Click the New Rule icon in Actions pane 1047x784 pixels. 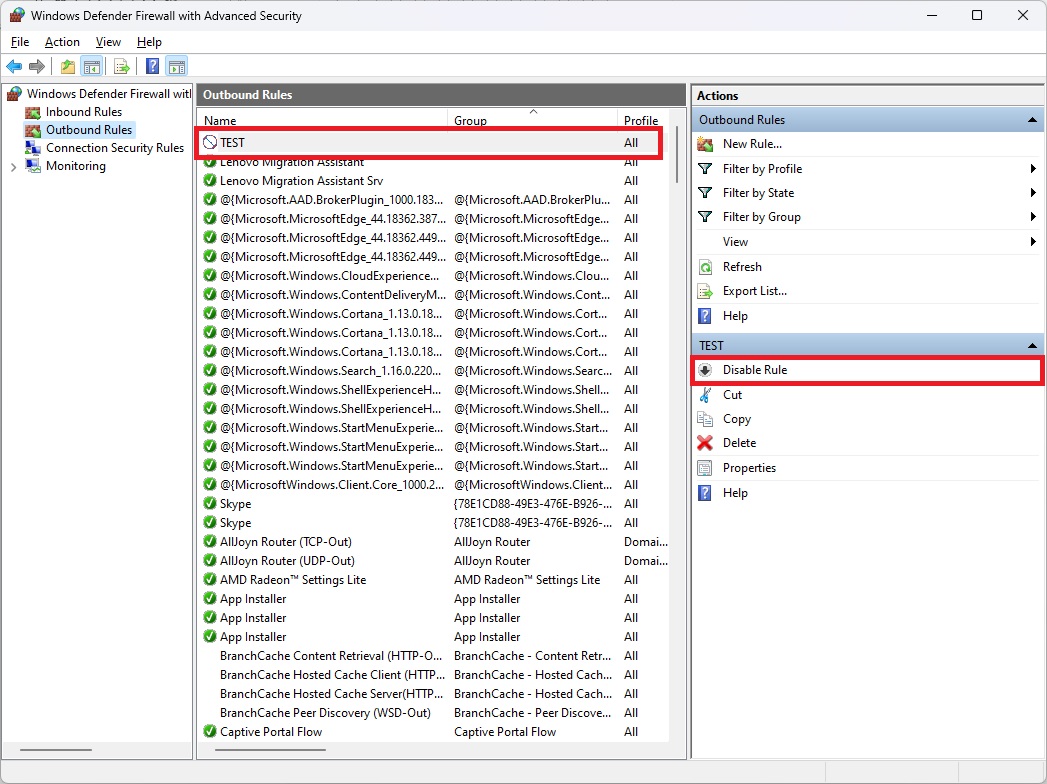[x=705, y=144]
